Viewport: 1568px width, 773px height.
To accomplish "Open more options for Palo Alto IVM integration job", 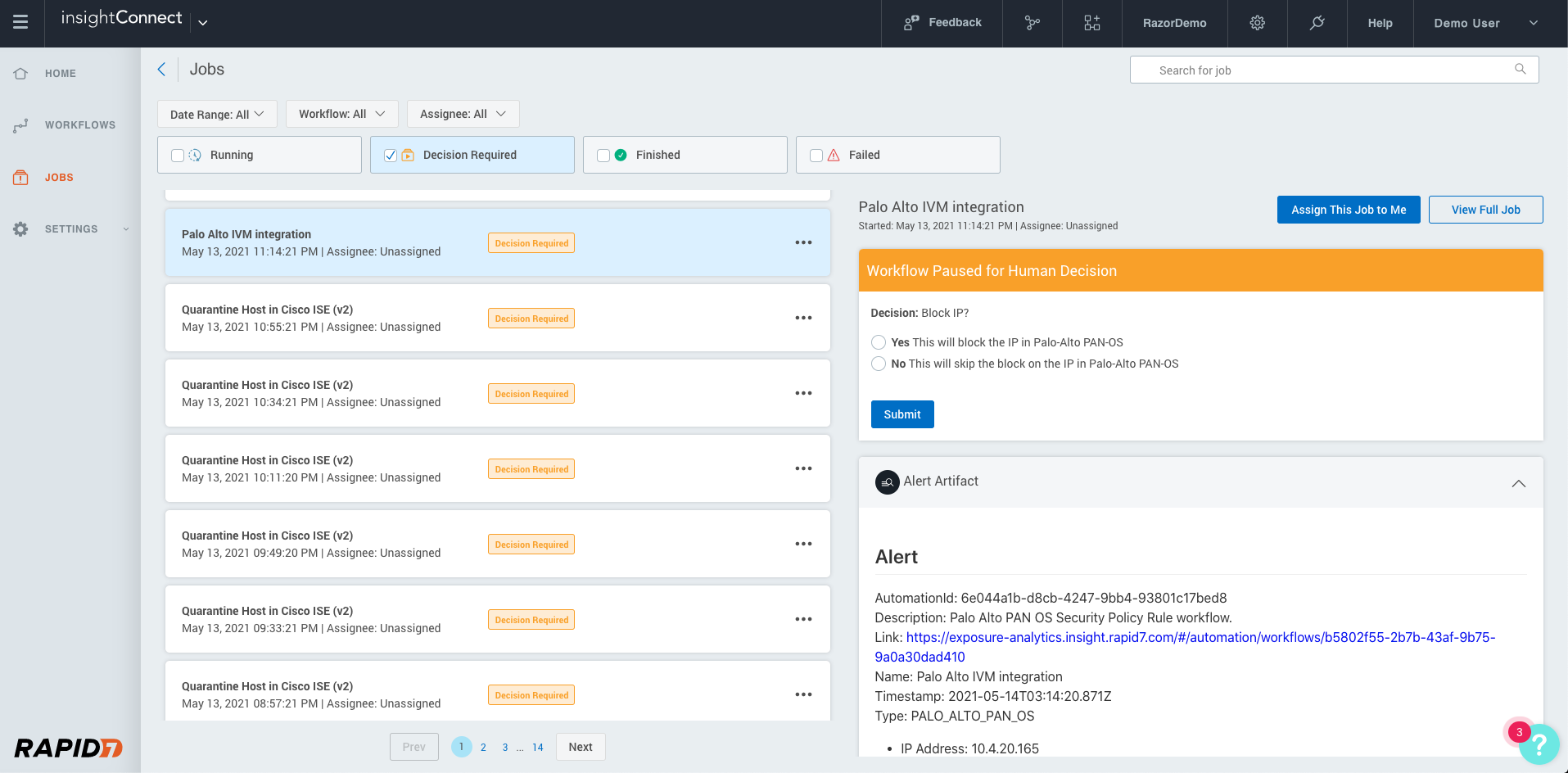I will tap(804, 242).
